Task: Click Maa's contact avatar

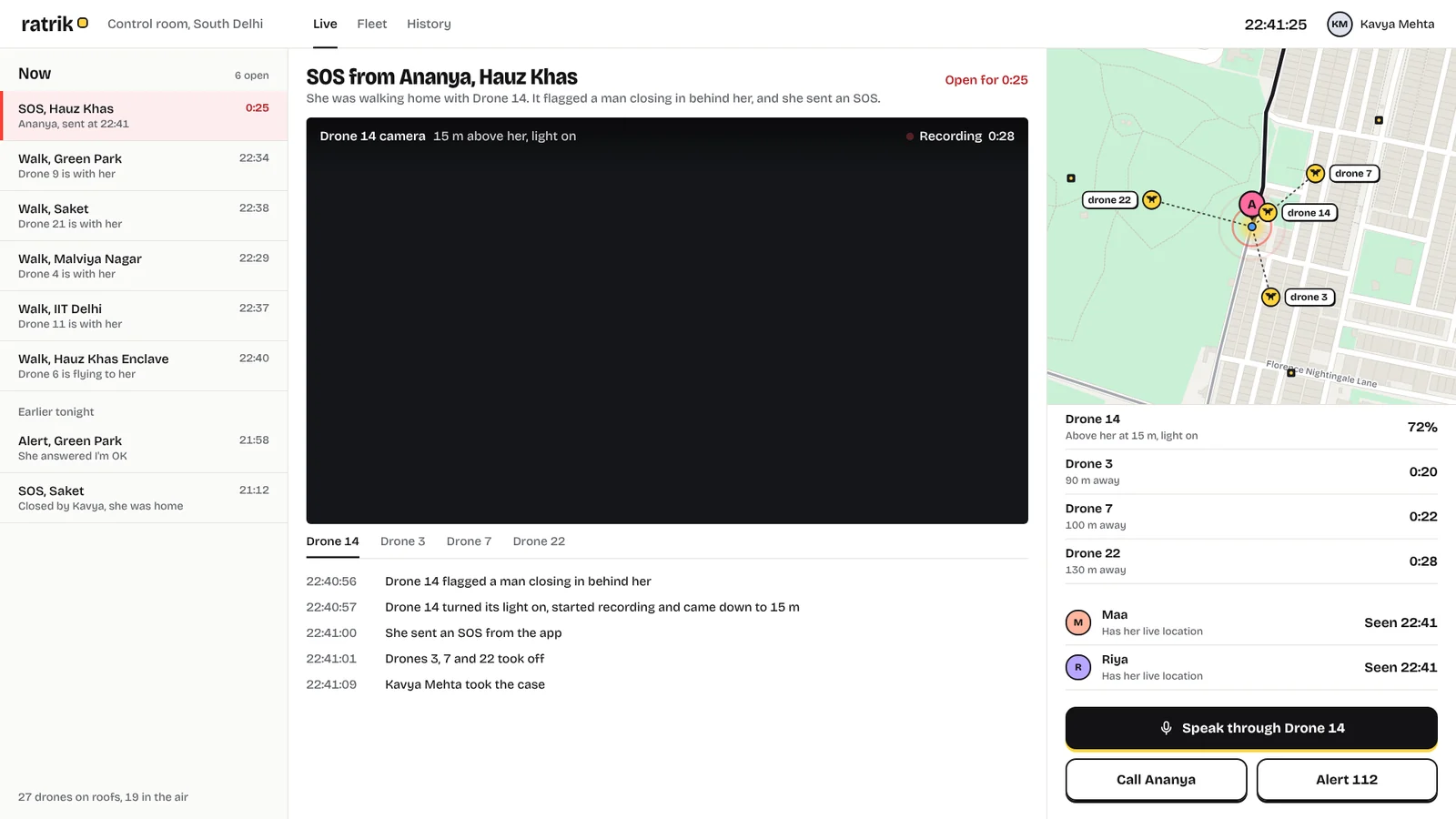Action: pyautogui.click(x=1078, y=622)
